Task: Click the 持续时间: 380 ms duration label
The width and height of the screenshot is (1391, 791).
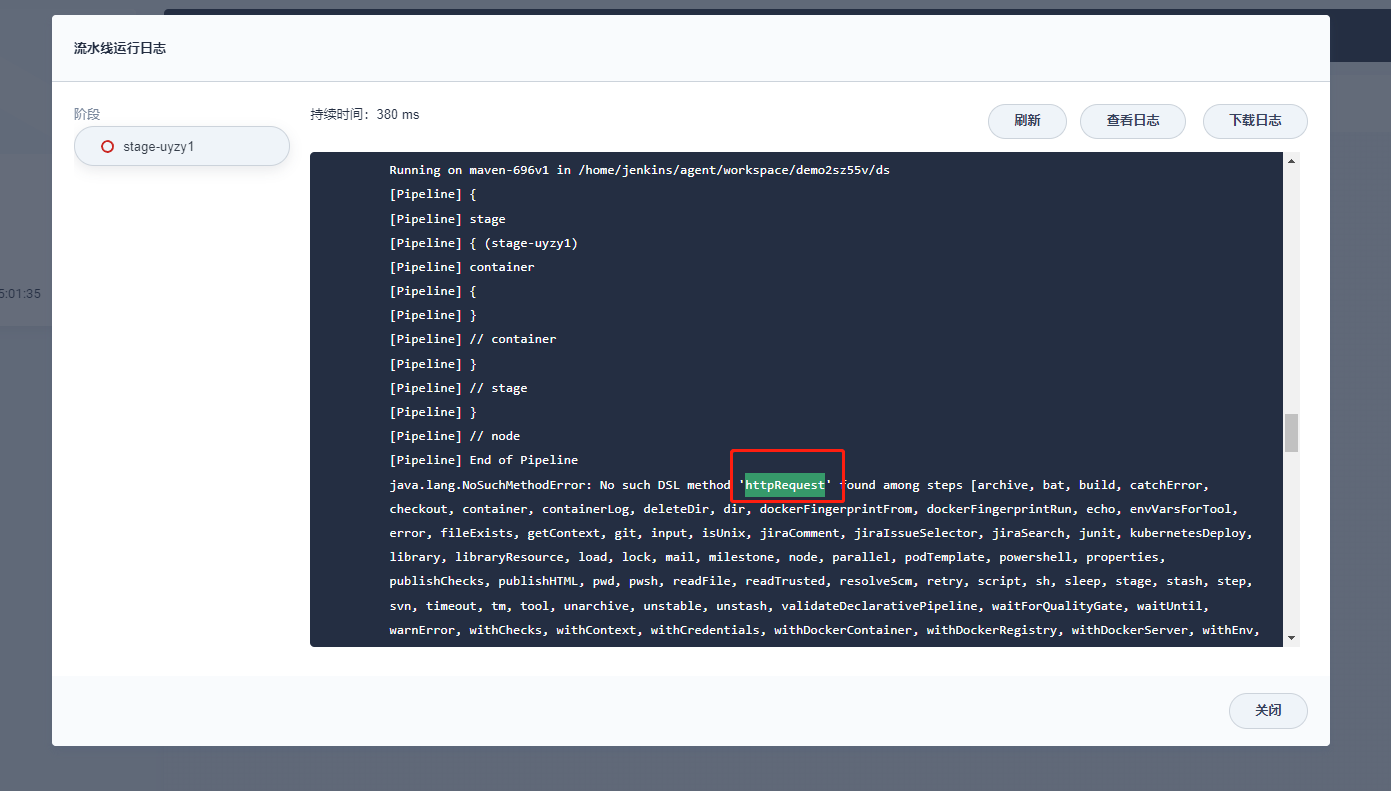Action: 365,115
